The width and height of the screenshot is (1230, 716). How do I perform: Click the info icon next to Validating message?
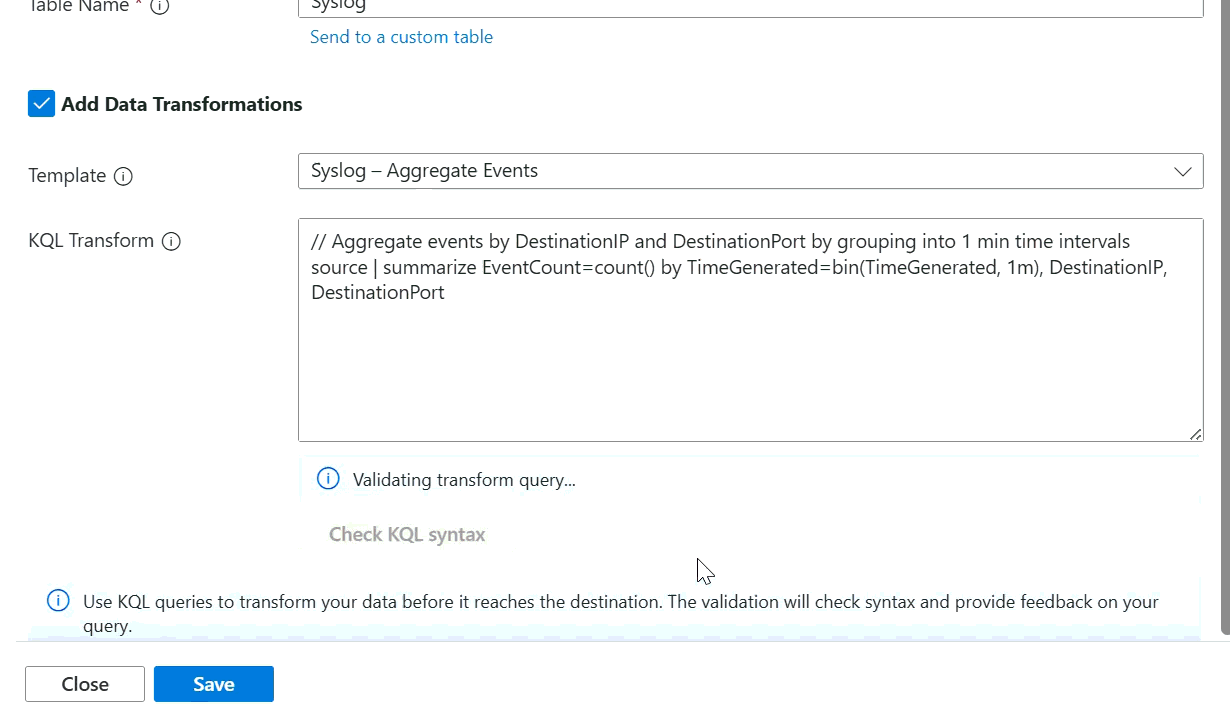pyautogui.click(x=328, y=479)
